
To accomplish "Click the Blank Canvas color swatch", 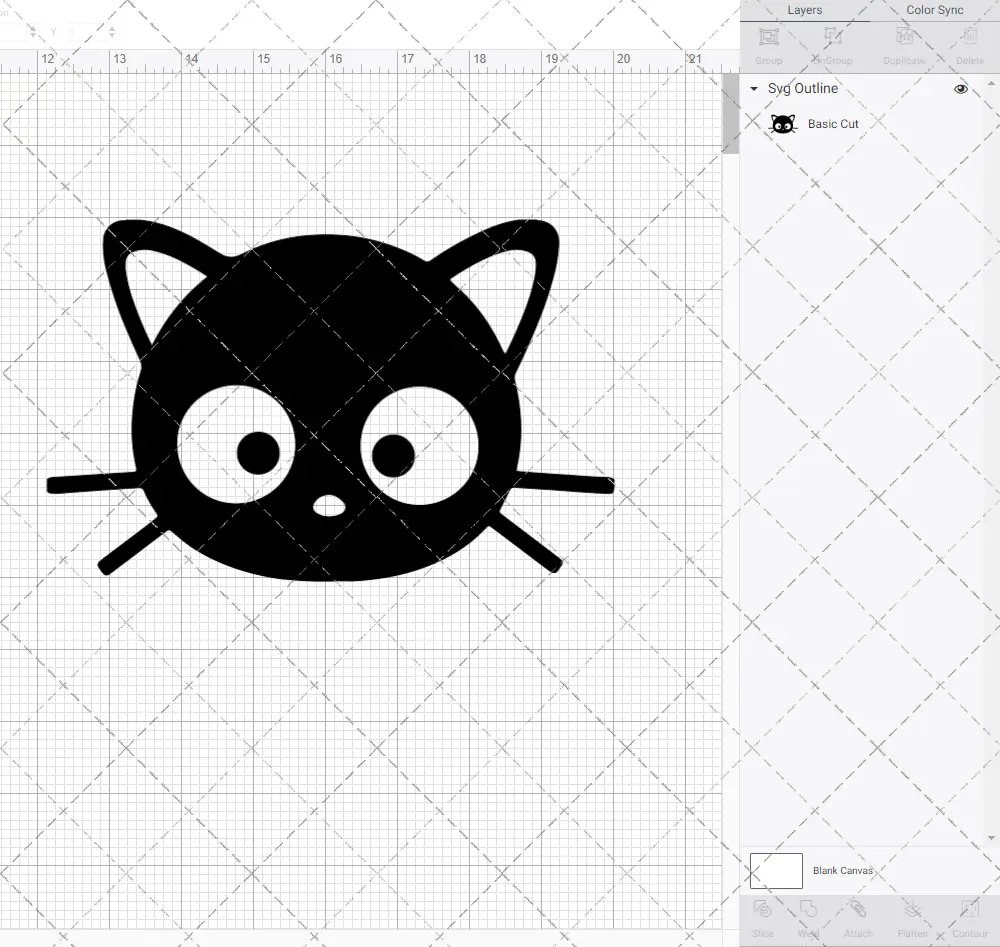I will point(775,870).
